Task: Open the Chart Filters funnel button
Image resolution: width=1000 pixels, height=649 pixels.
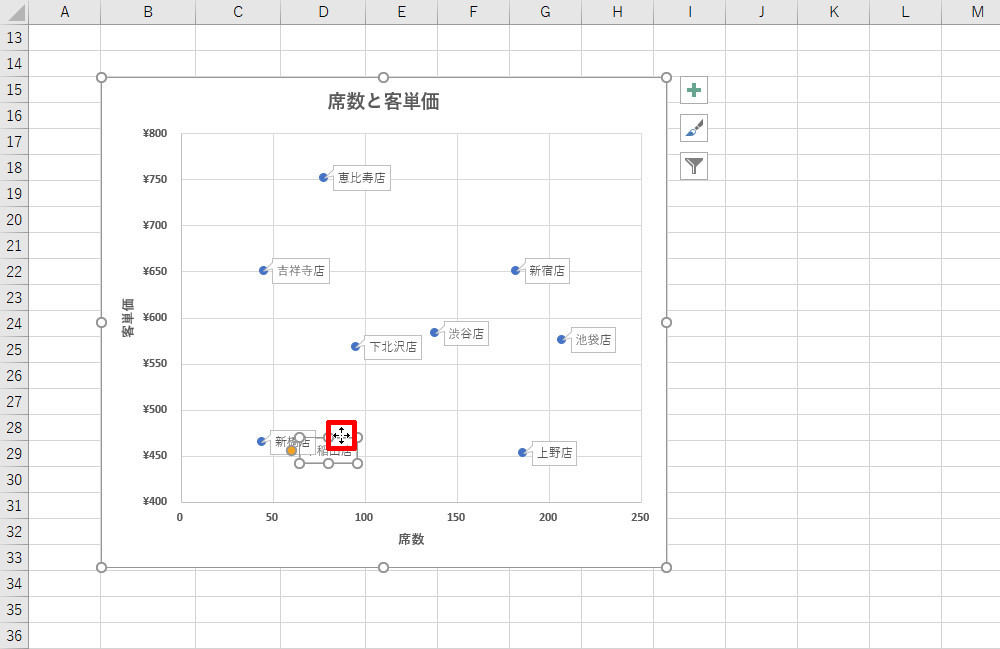Action: click(x=694, y=166)
